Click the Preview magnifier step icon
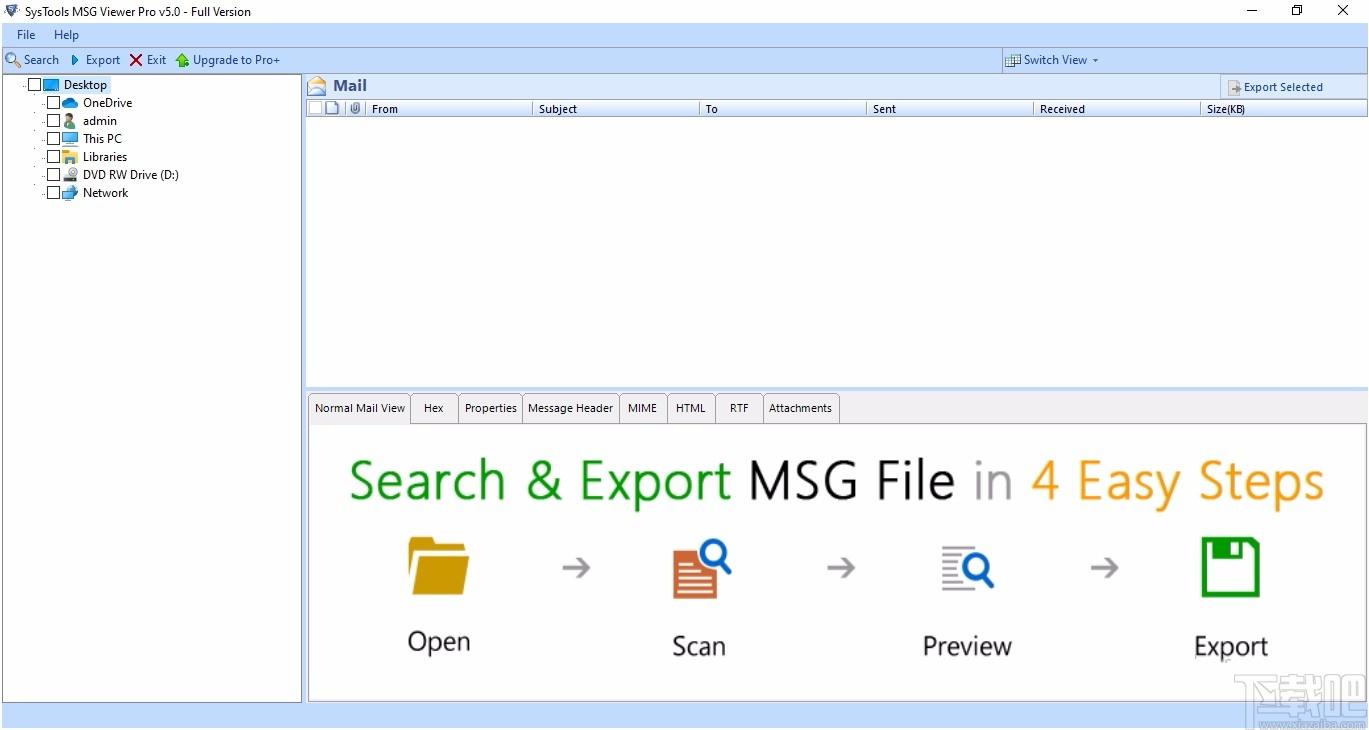1369x730 pixels. (x=967, y=567)
